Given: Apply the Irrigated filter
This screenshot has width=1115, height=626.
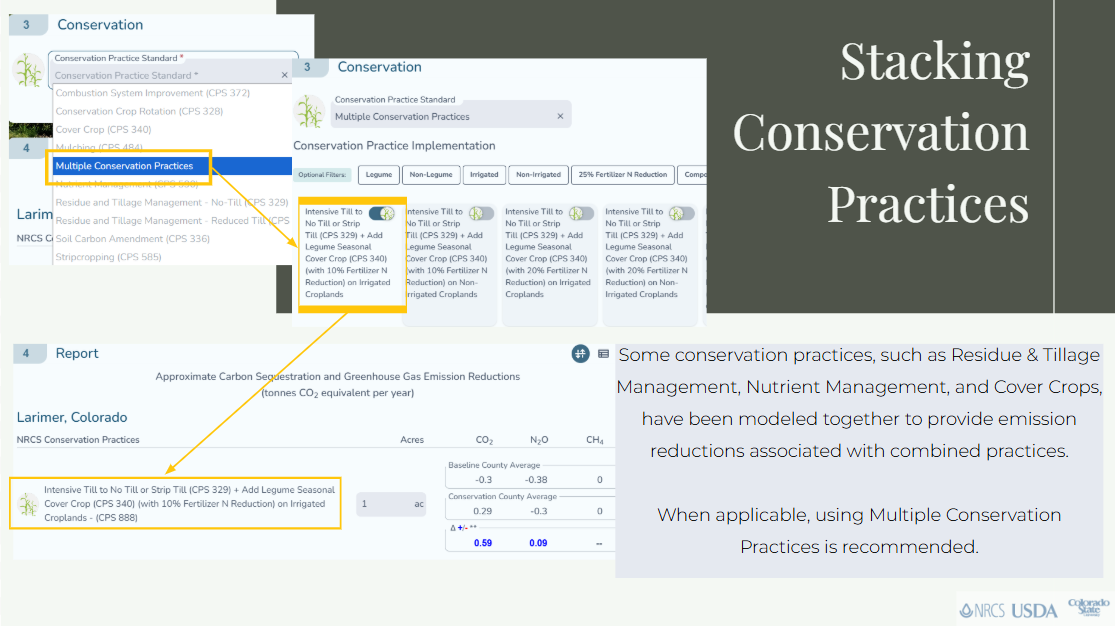Looking at the screenshot, I should (484, 174).
